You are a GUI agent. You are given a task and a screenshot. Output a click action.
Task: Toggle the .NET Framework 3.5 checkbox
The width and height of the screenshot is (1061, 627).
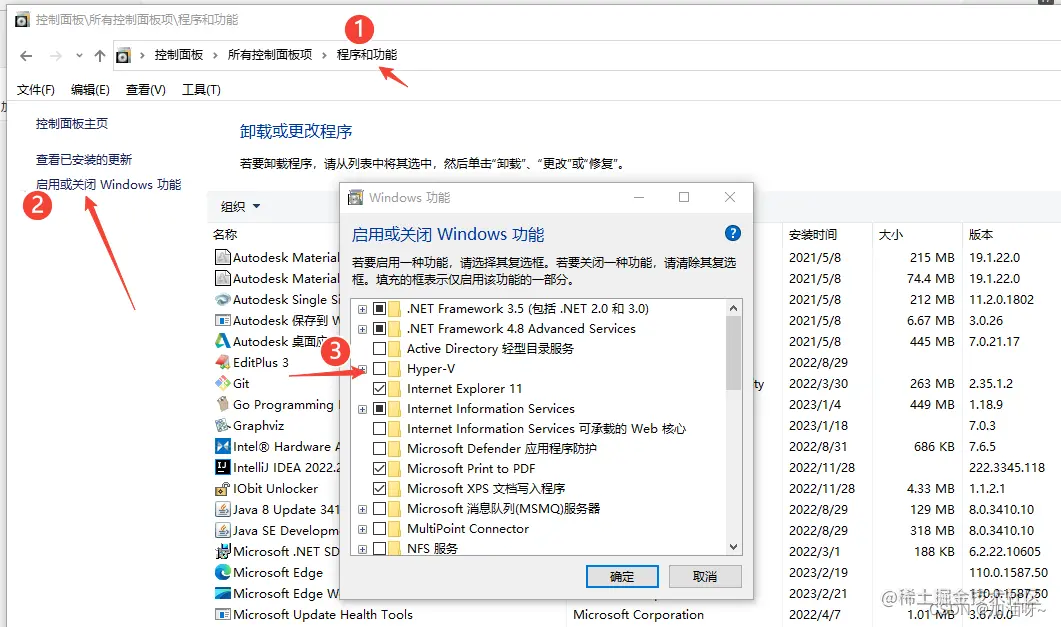[x=380, y=308]
